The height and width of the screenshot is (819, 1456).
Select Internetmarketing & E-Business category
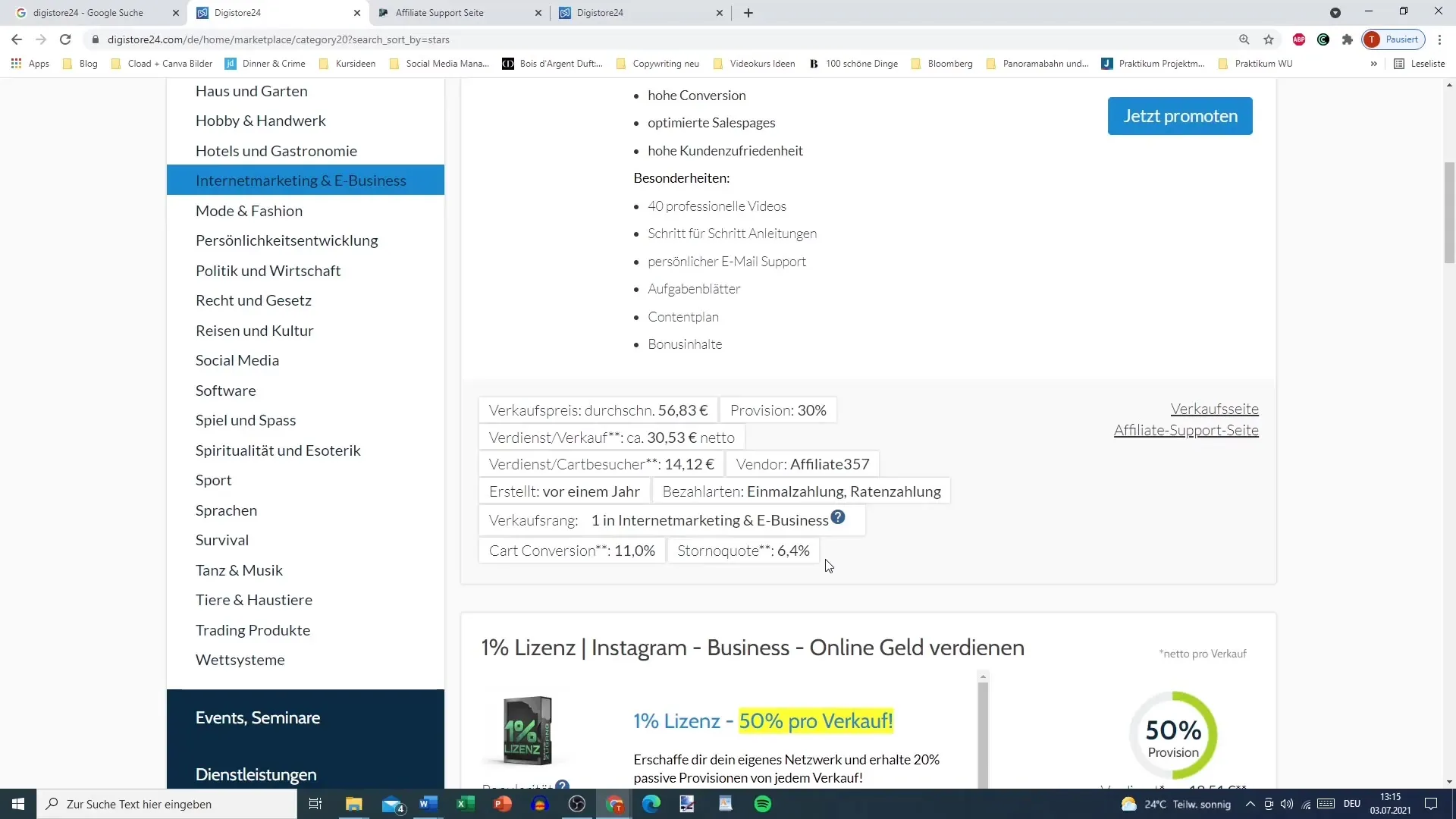tap(306, 180)
